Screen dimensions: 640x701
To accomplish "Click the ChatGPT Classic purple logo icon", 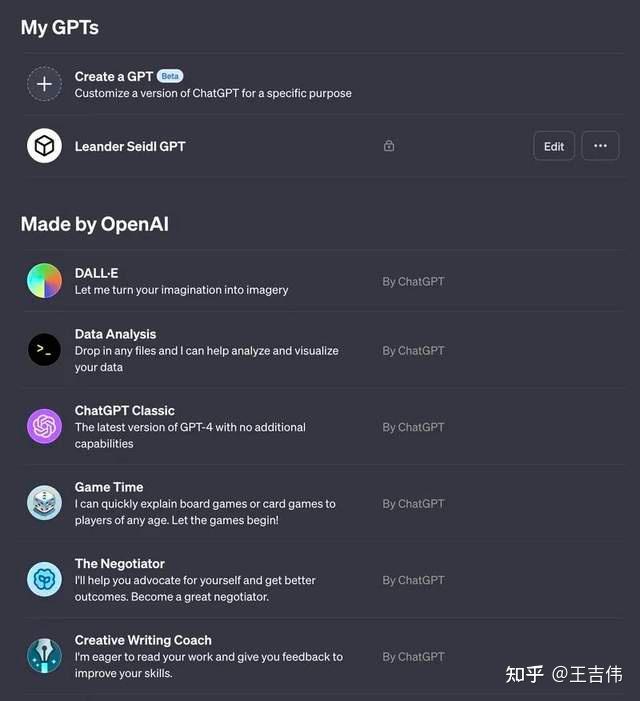I will point(44,427).
